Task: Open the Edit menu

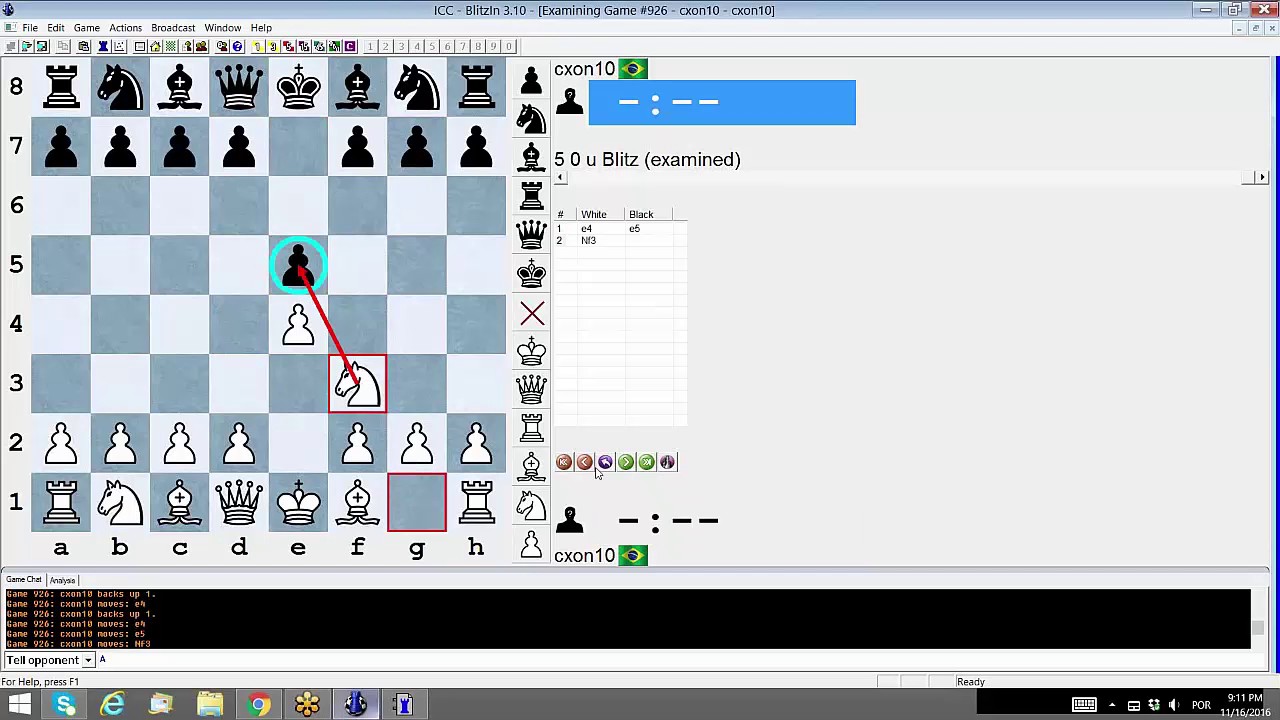Action: pos(56,28)
